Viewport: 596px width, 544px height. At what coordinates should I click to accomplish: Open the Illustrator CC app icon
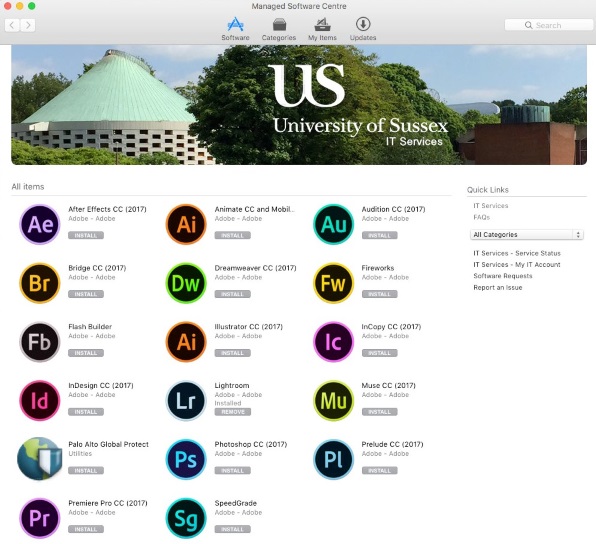click(x=186, y=342)
